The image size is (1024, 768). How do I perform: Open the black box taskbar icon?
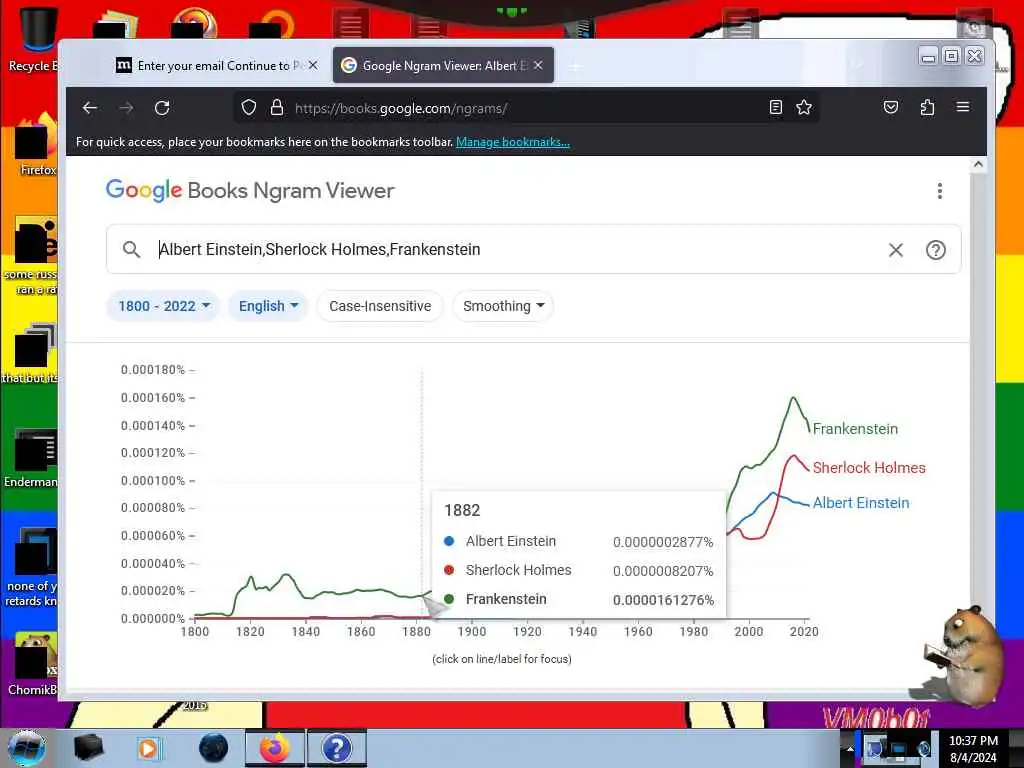(x=89, y=748)
